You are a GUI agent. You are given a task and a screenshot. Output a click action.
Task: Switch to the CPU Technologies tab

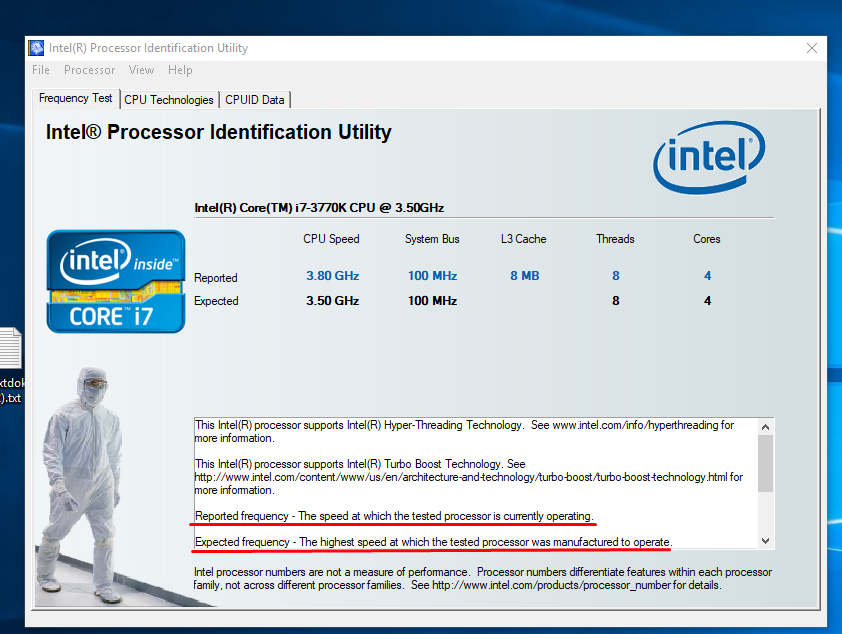pos(169,100)
